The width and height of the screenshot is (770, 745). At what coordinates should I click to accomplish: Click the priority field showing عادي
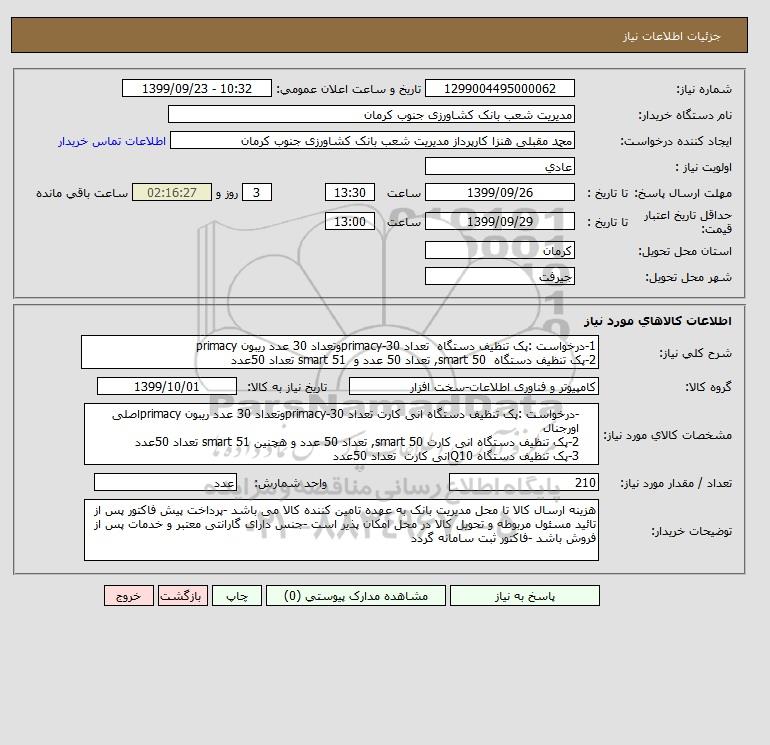[499, 166]
